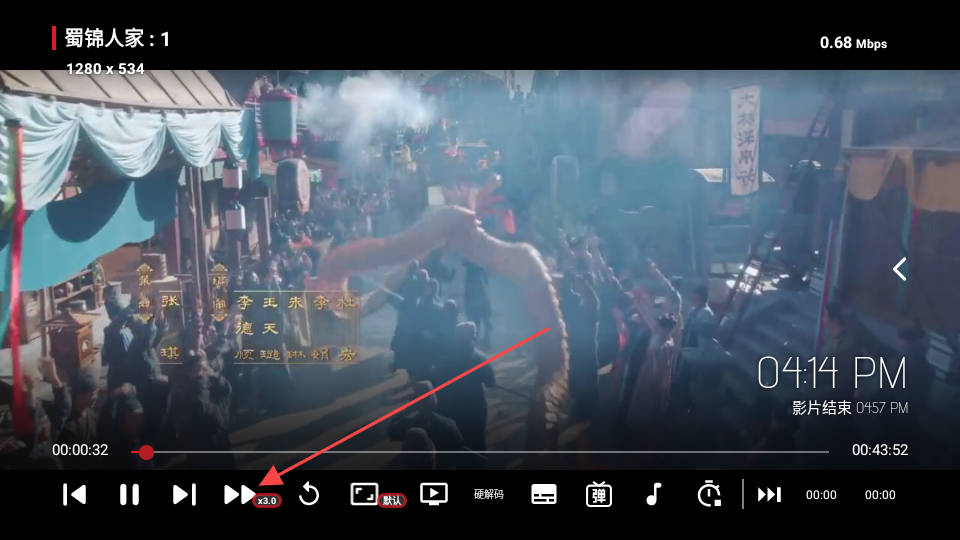Skip to the previous episode

[74, 494]
